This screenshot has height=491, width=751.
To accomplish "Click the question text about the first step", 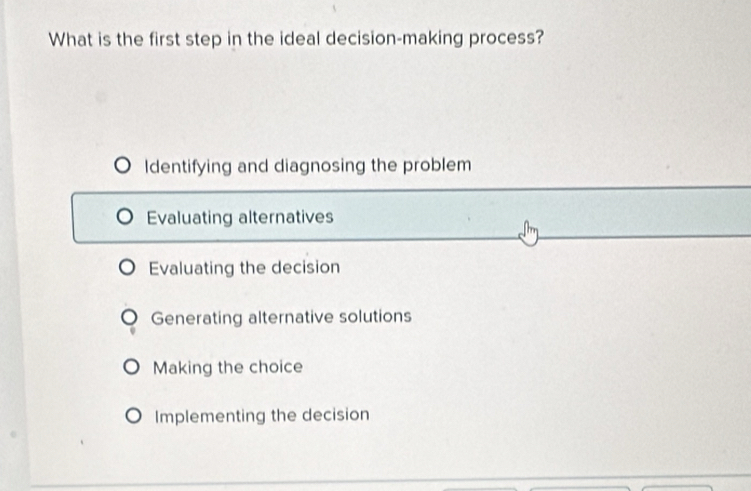I will (297, 40).
